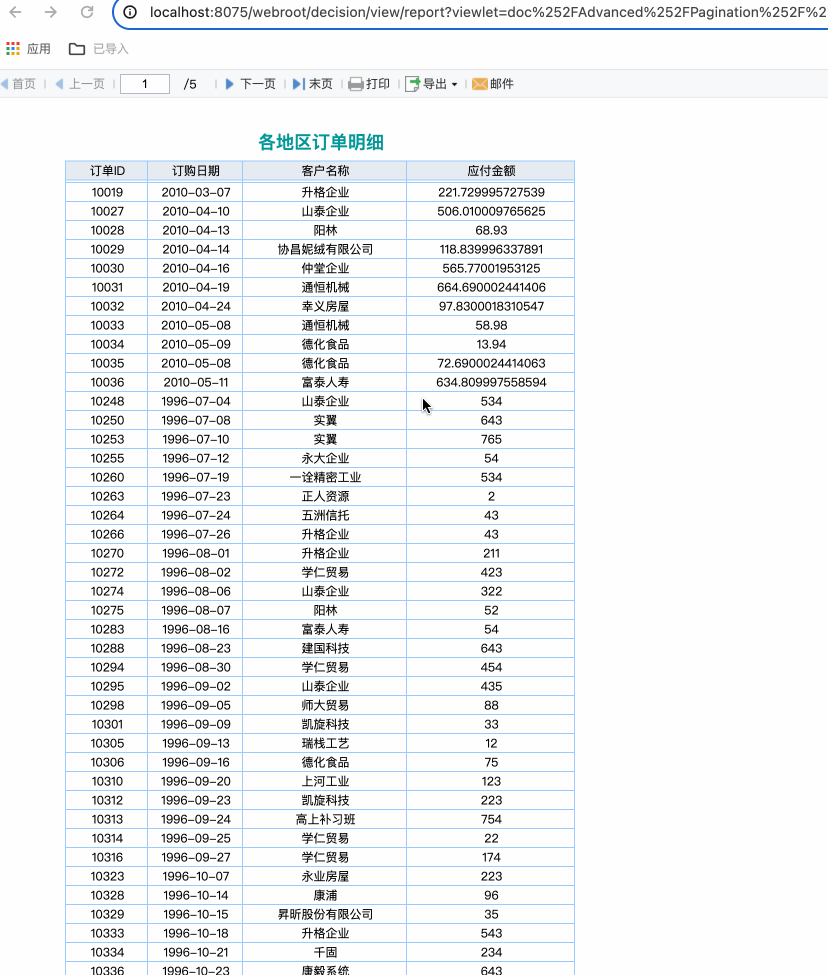Click customer cell 高上补习班
The image size is (828, 975).
324,820
